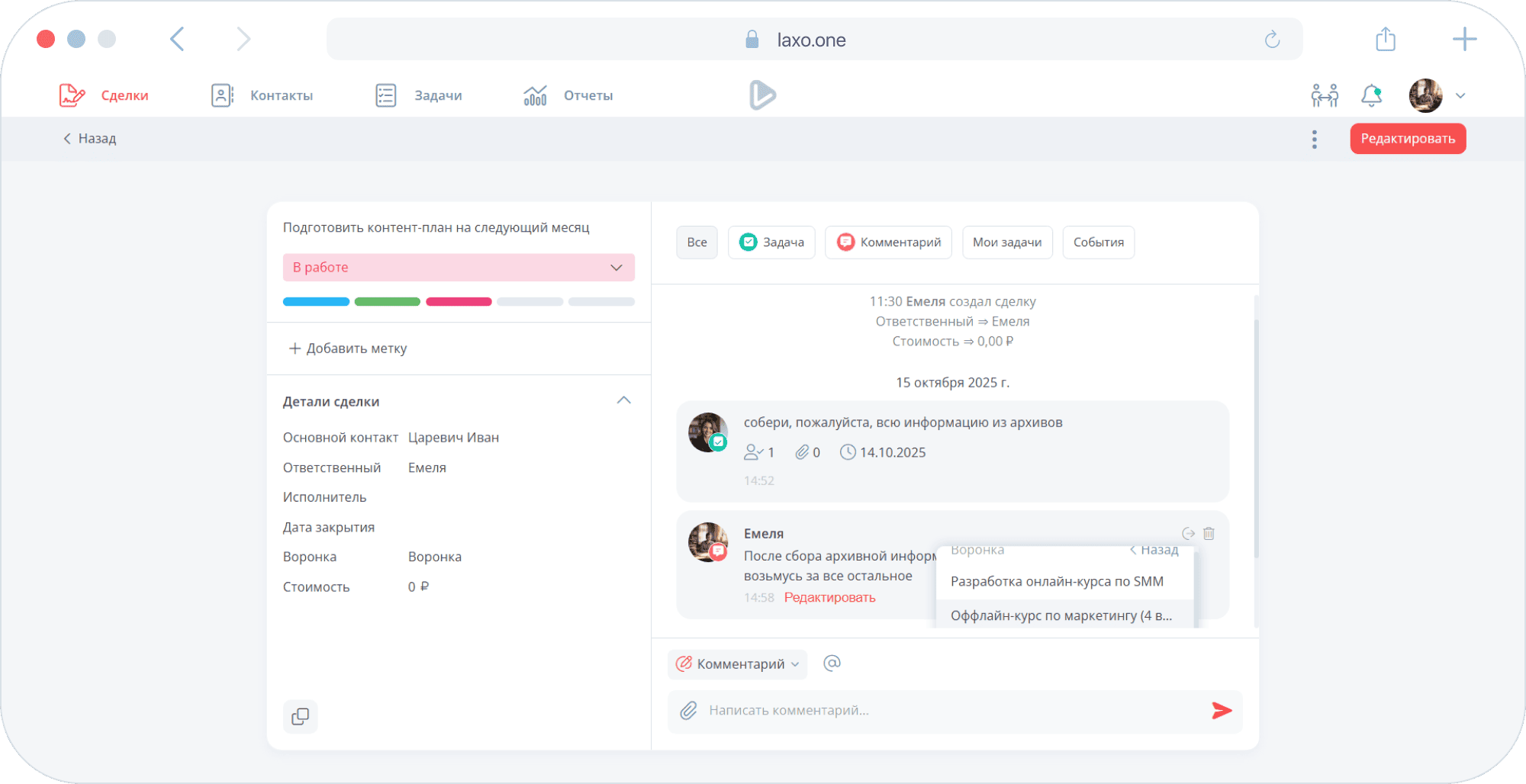Collapse the Детали сделки section
This screenshot has width=1526, height=784.
pos(623,401)
